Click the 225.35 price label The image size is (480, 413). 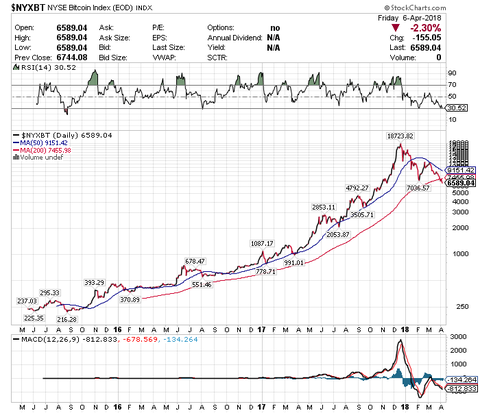pyautogui.click(x=34, y=318)
